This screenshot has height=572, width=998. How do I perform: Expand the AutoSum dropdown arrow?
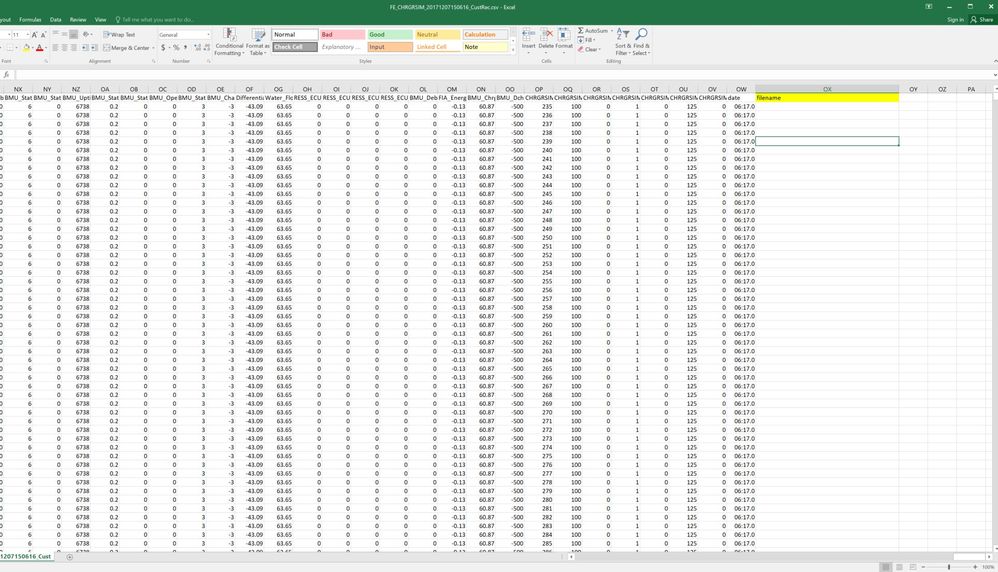[612, 31]
